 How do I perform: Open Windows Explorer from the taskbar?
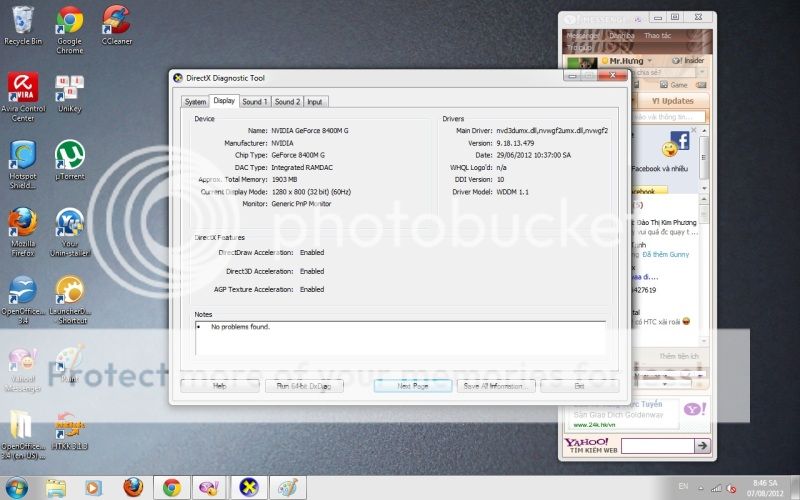coord(56,488)
